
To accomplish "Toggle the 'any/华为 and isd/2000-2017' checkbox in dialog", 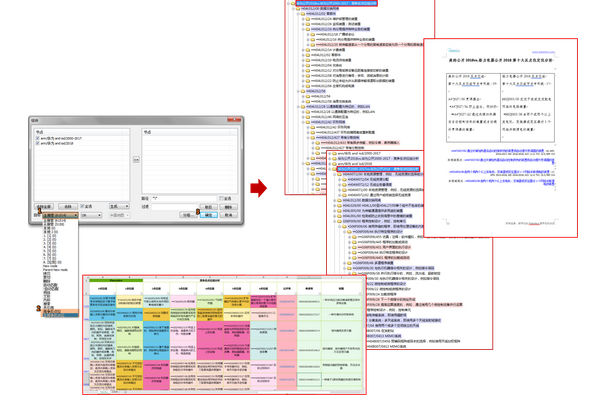I will click(38, 138).
